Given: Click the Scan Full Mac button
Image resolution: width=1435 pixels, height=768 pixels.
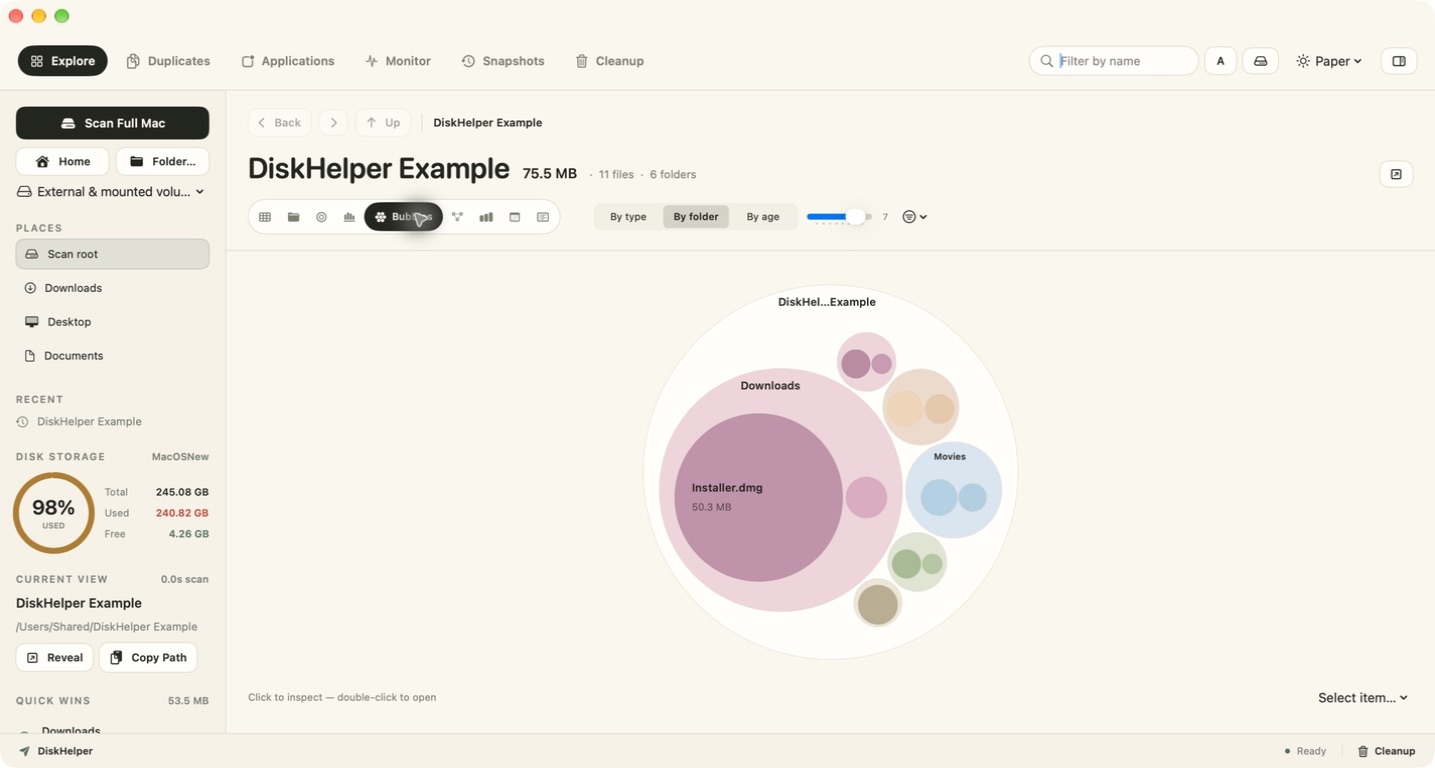Looking at the screenshot, I should [x=112, y=123].
